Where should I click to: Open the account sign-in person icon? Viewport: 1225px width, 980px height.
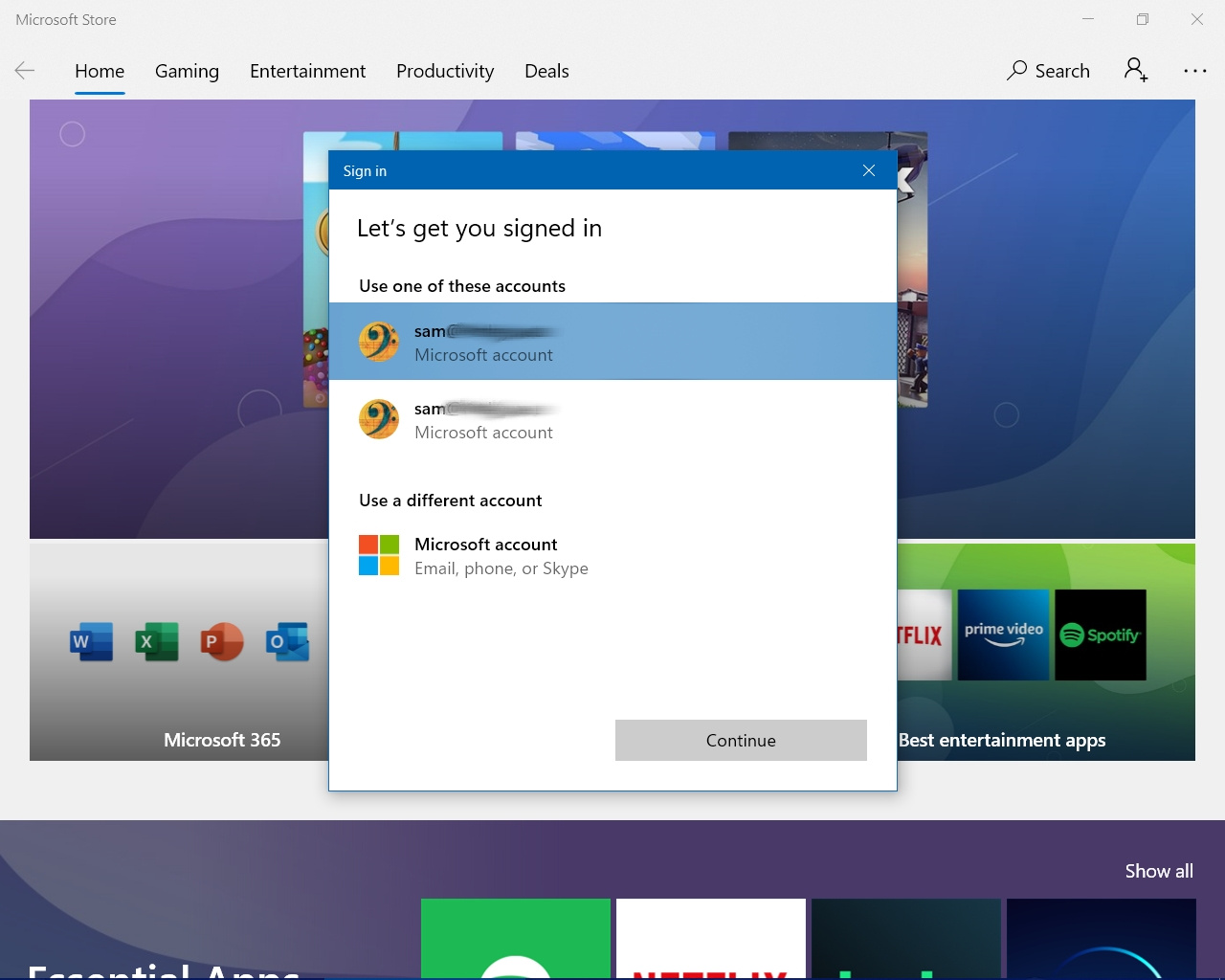click(1136, 70)
